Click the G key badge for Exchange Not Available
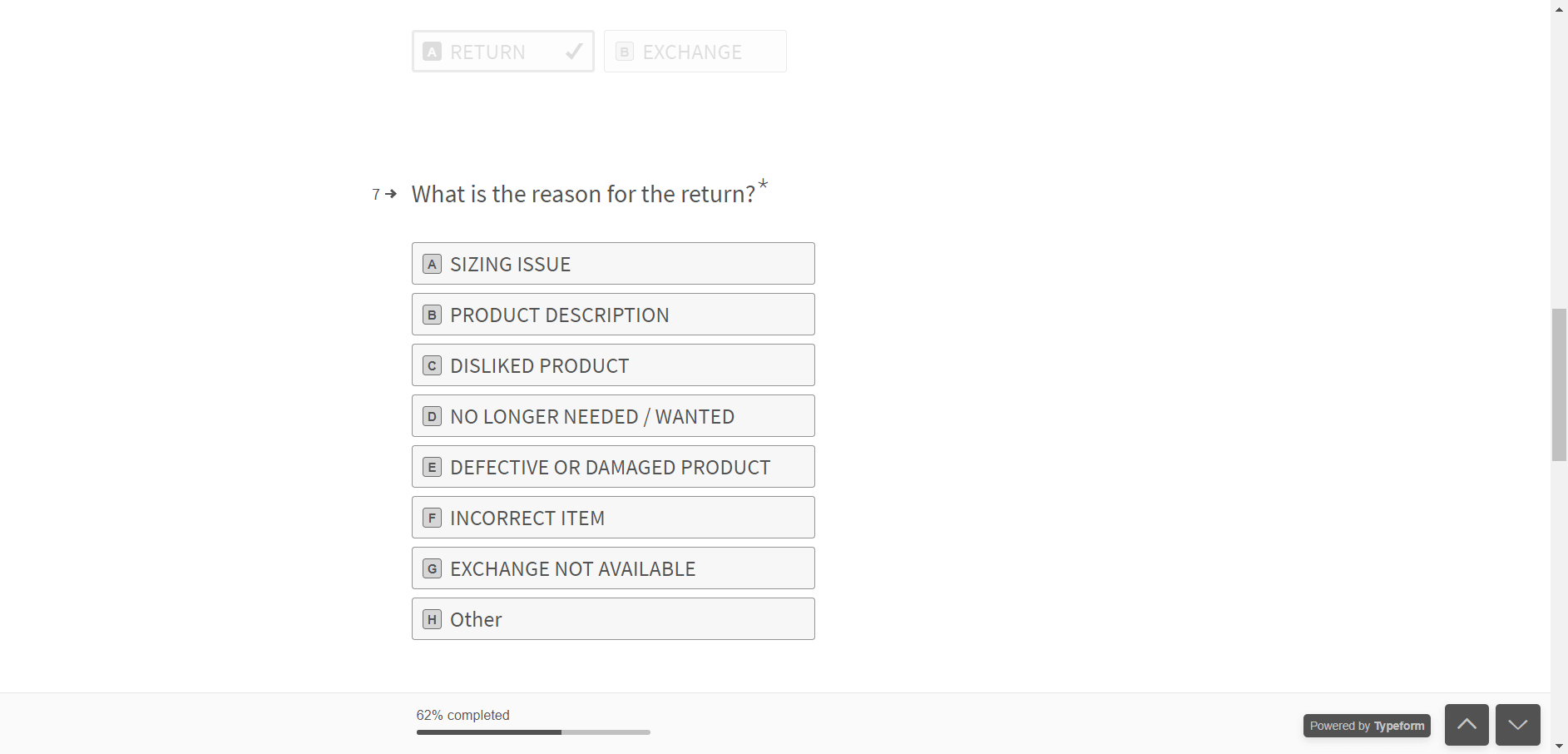Image resolution: width=1568 pixels, height=754 pixels. (432, 569)
